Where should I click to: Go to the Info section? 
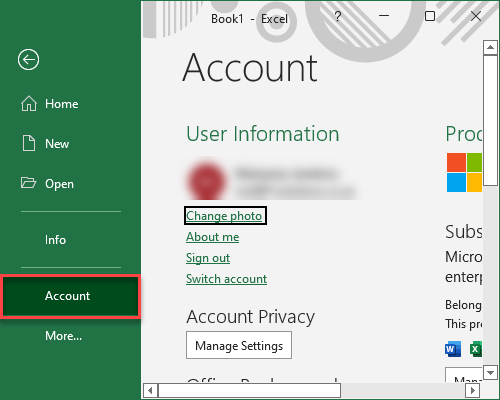55,240
